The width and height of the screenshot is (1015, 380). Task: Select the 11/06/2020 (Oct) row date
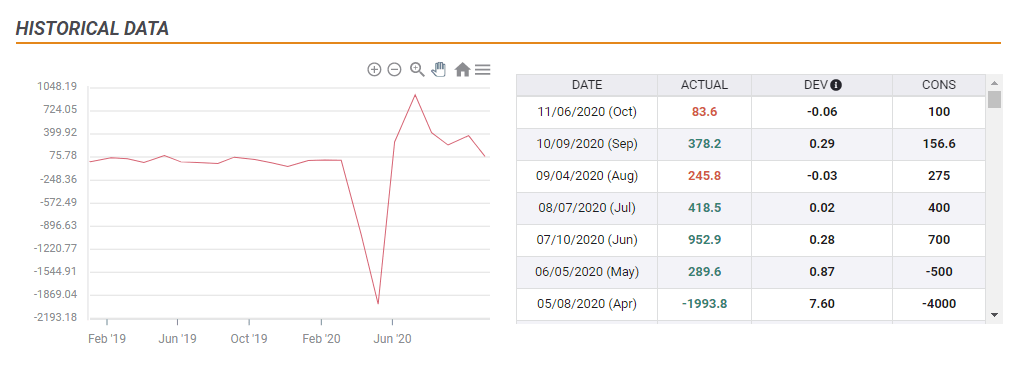[x=587, y=112]
